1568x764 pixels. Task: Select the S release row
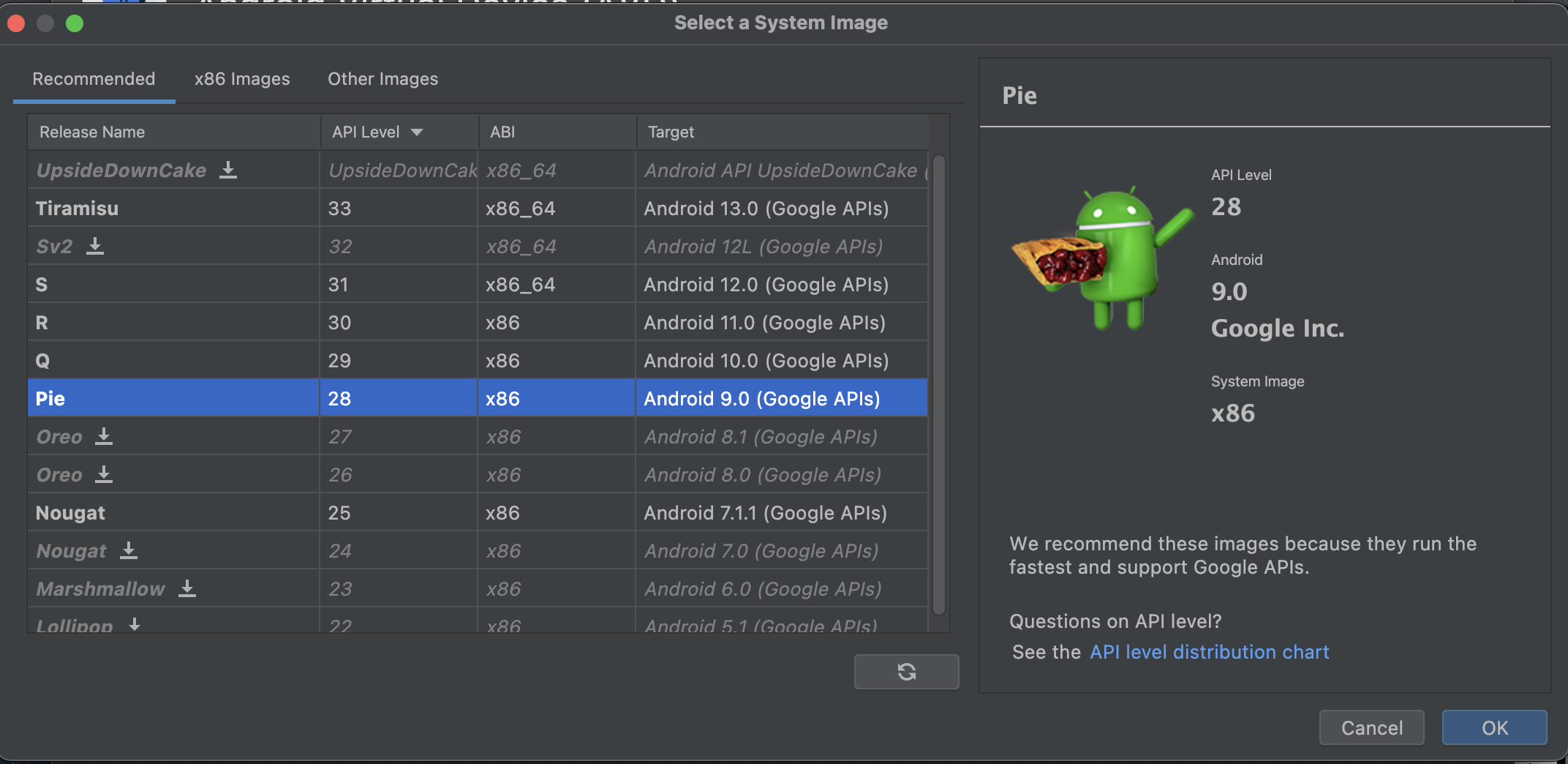478,285
